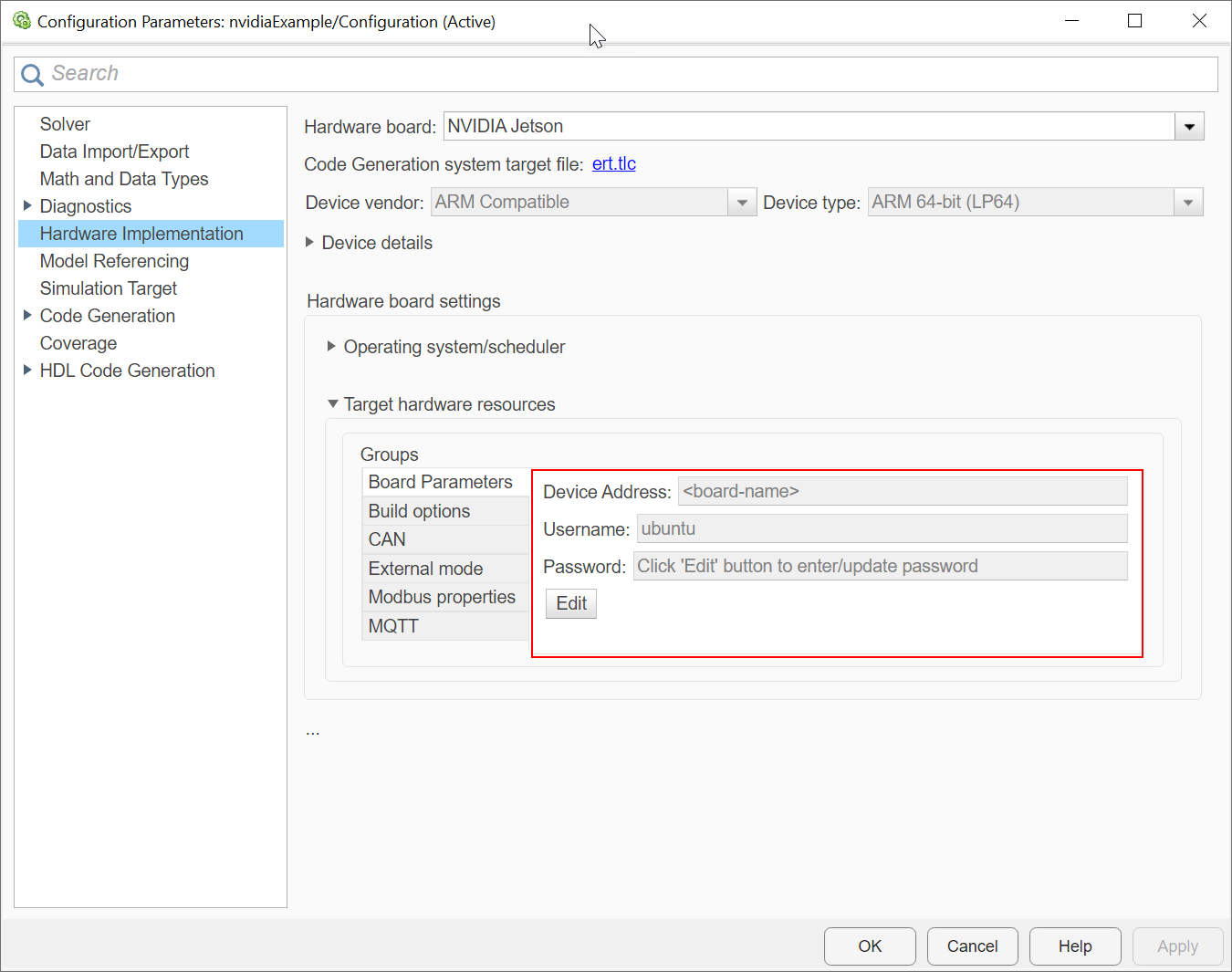The image size is (1232, 972).
Task: Expand the Code Generation tree item
Action: pyautogui.click(x=26, y=316)
